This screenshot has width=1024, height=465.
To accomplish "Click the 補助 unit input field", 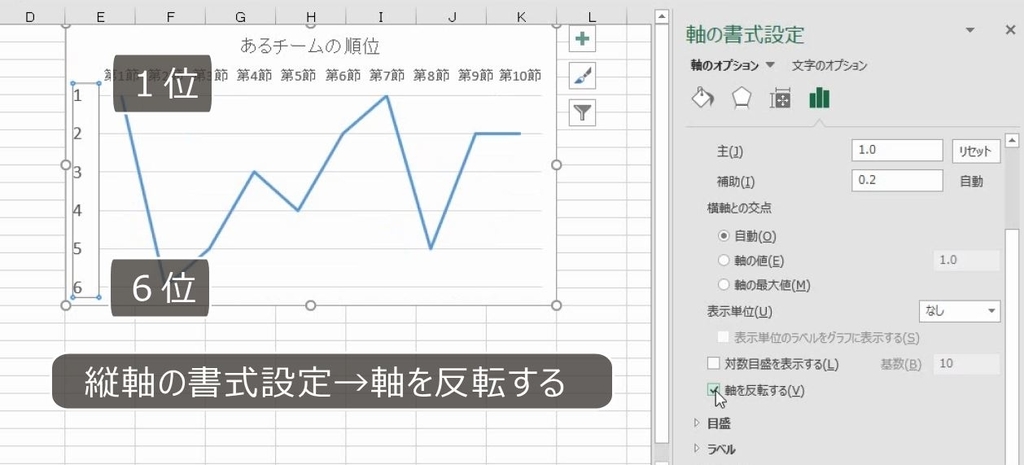I will (x=897, y=180).
